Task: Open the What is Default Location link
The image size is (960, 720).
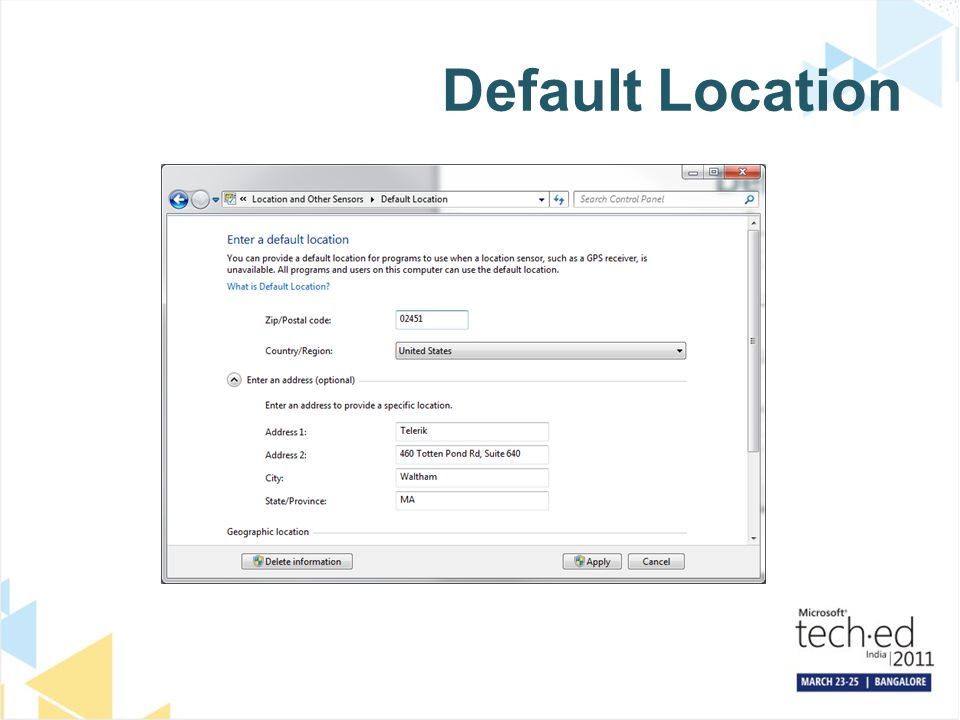Action: [x=278, y=287]
